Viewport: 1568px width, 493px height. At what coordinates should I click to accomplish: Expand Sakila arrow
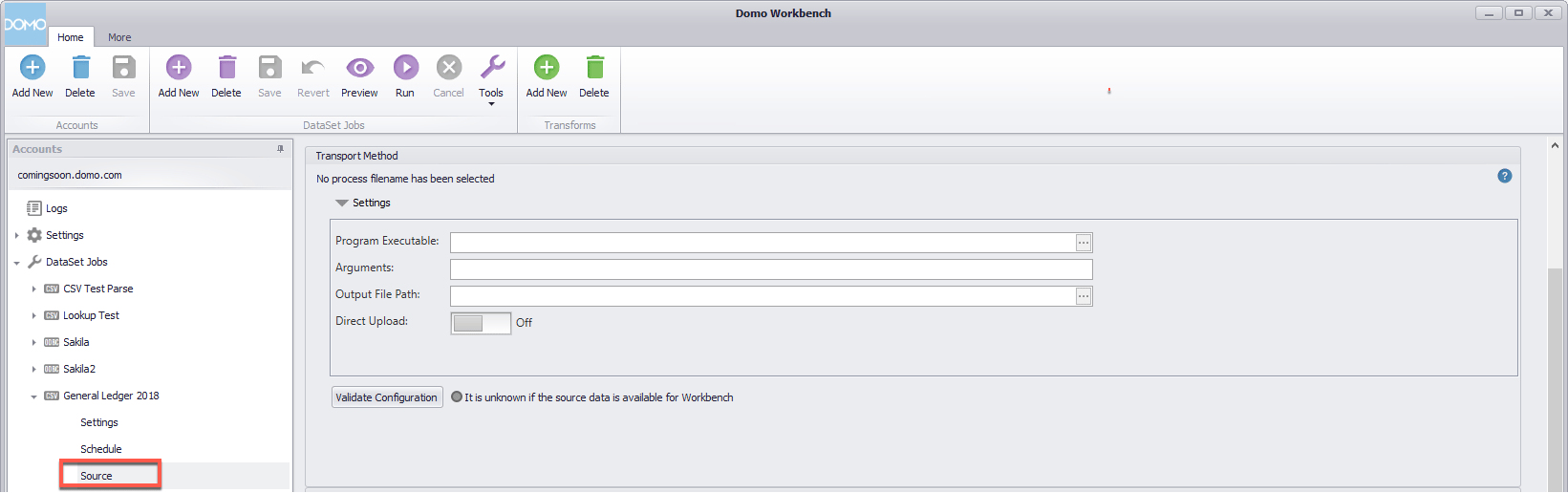tap(33, 342)
